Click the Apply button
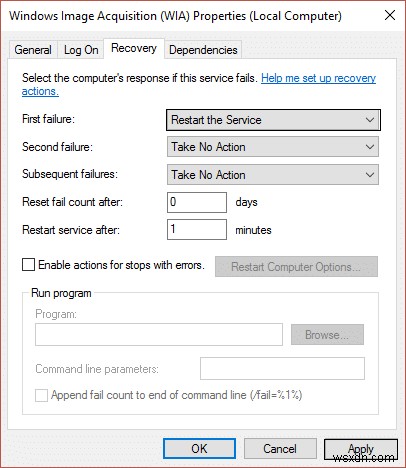 click(x=361, y=449)
